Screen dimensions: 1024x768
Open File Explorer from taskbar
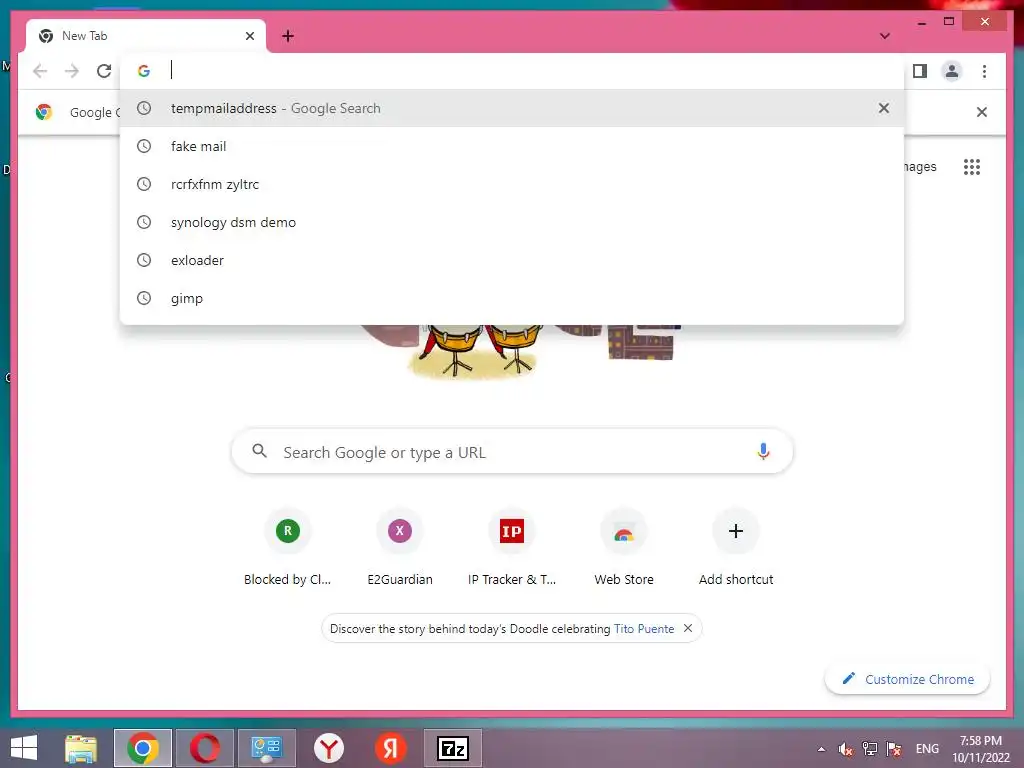tap(81, 748)
